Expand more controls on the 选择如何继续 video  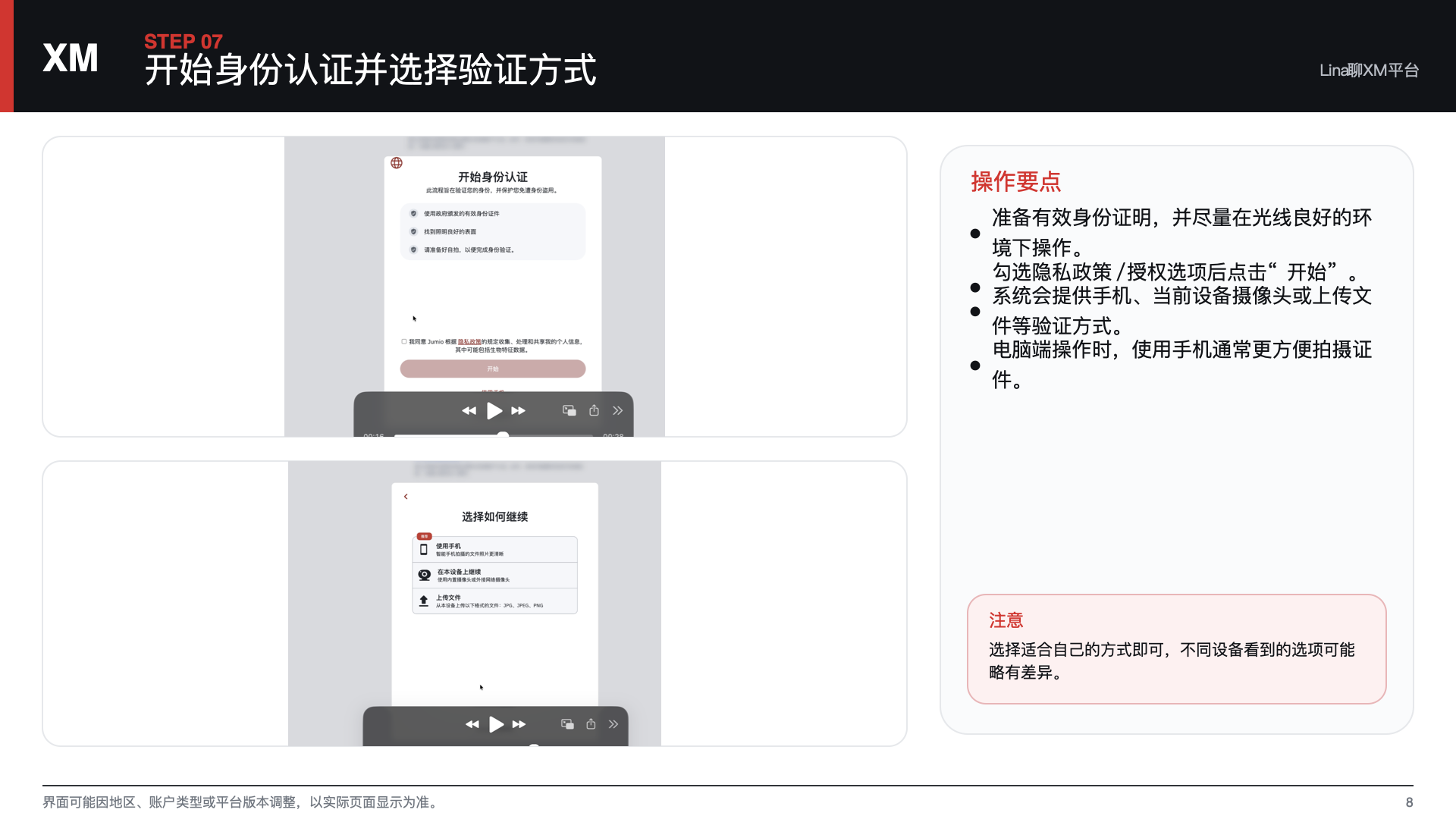[x=613, y=724]
